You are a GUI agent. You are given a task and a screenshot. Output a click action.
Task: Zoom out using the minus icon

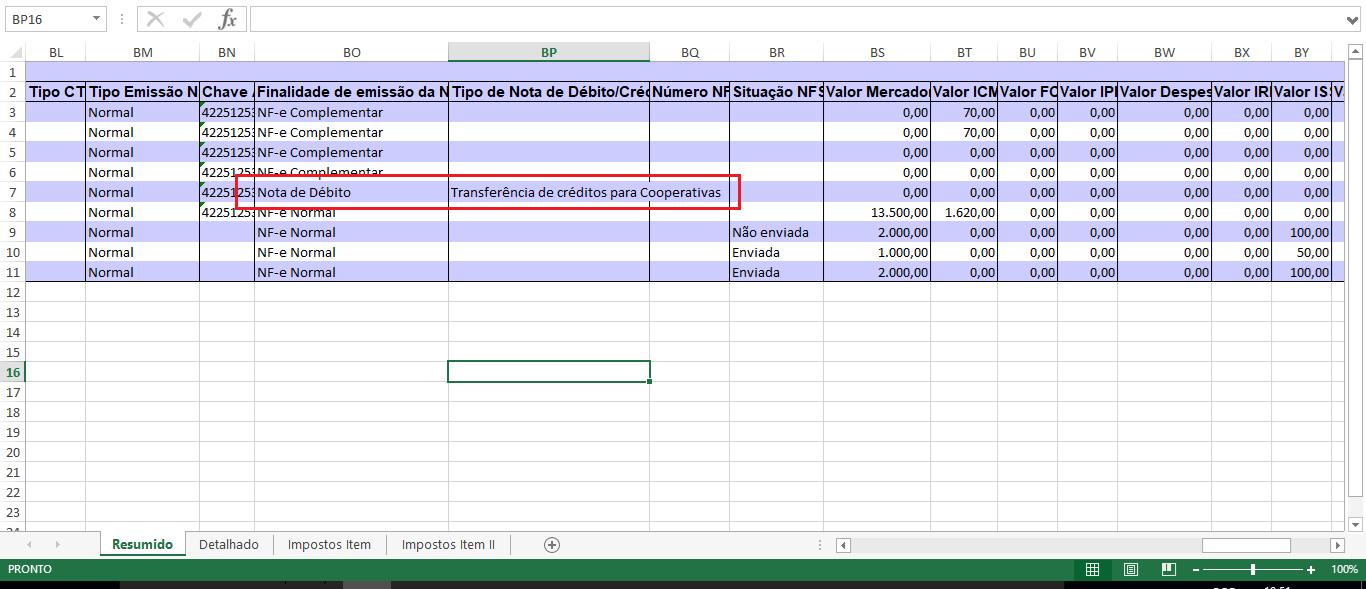(x=1194, y=569)
